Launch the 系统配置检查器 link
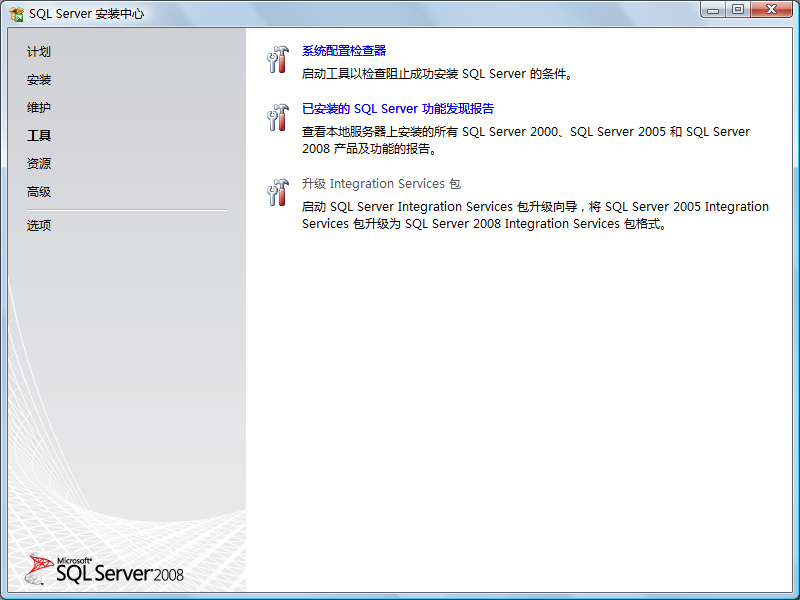 (x=344, y=51)
